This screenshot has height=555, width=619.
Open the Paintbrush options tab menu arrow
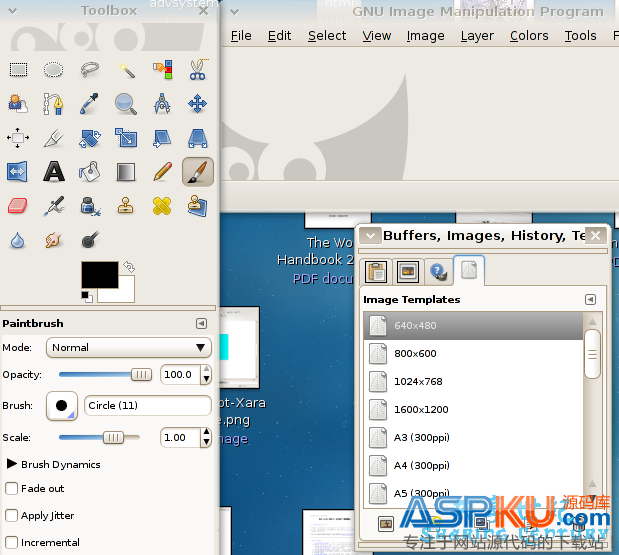point(201,324)
